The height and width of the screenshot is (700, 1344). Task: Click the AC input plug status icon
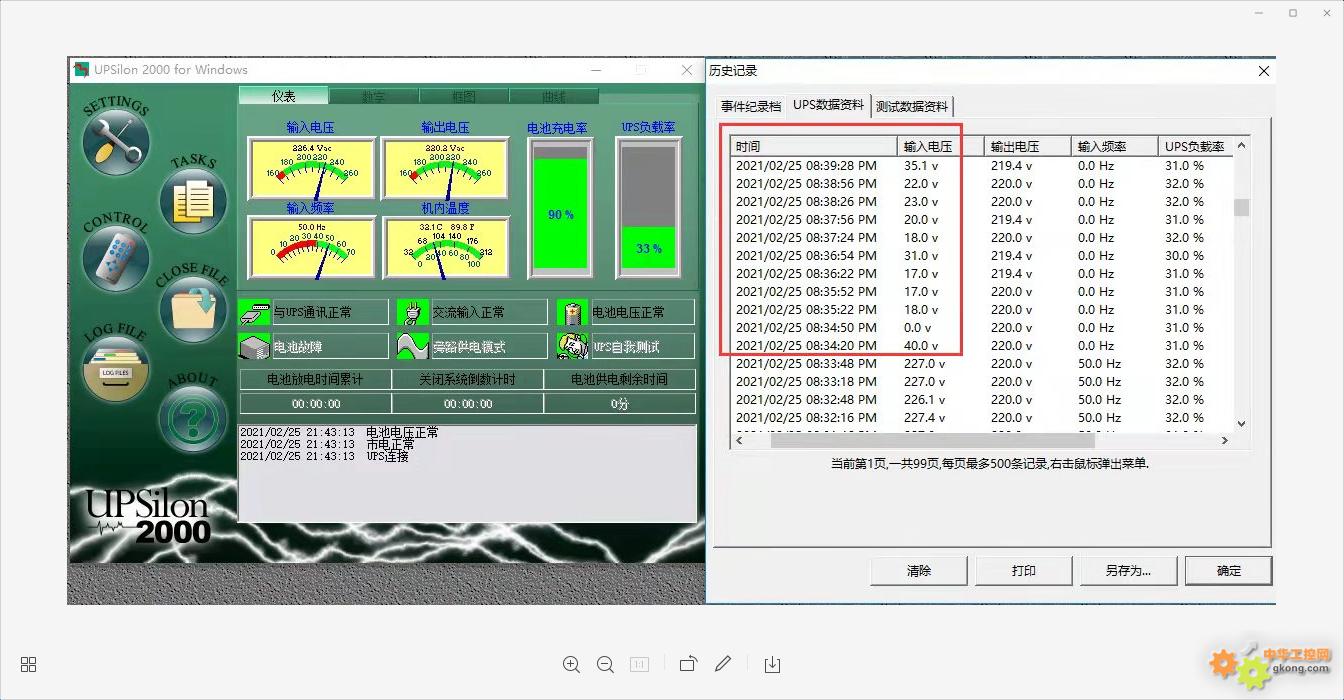(x=413, y=313)
